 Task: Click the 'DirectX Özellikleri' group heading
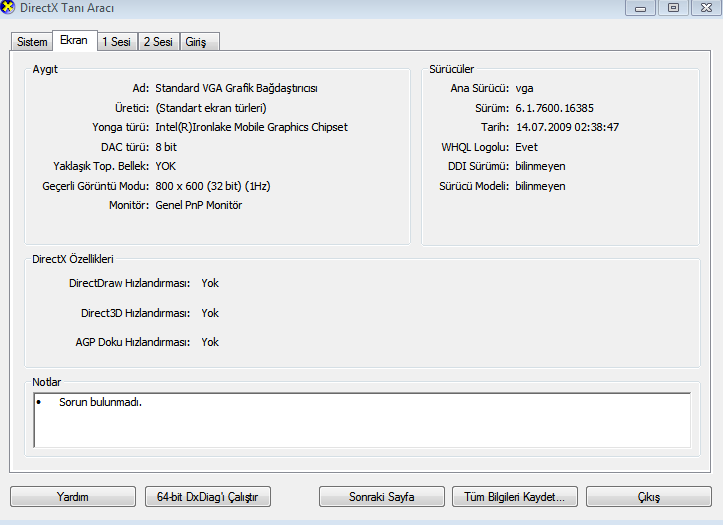click(x=73, y=259)
